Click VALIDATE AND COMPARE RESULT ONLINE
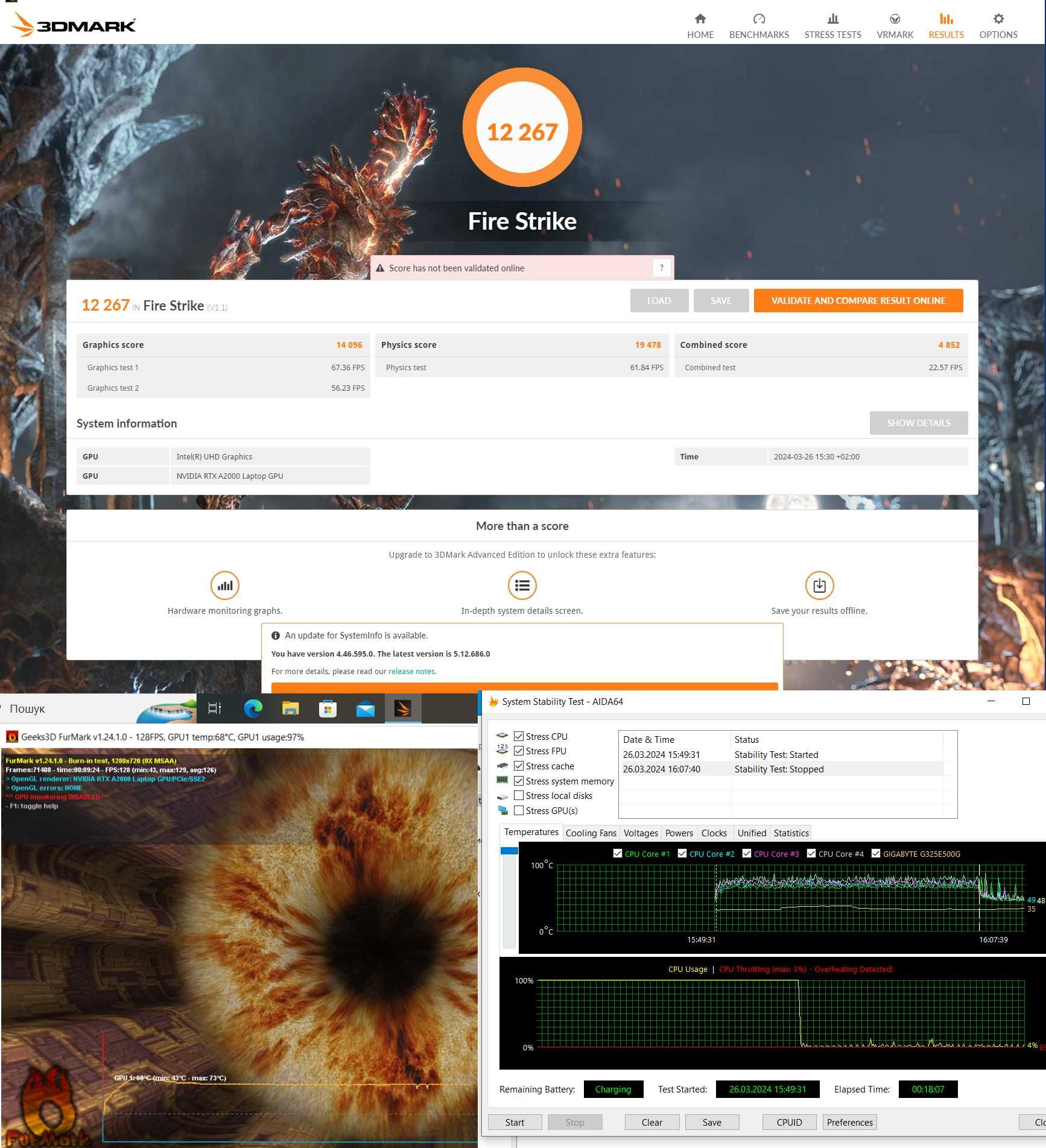The width and height of the screenshot is (1046, 1148). tap(858, 300)
